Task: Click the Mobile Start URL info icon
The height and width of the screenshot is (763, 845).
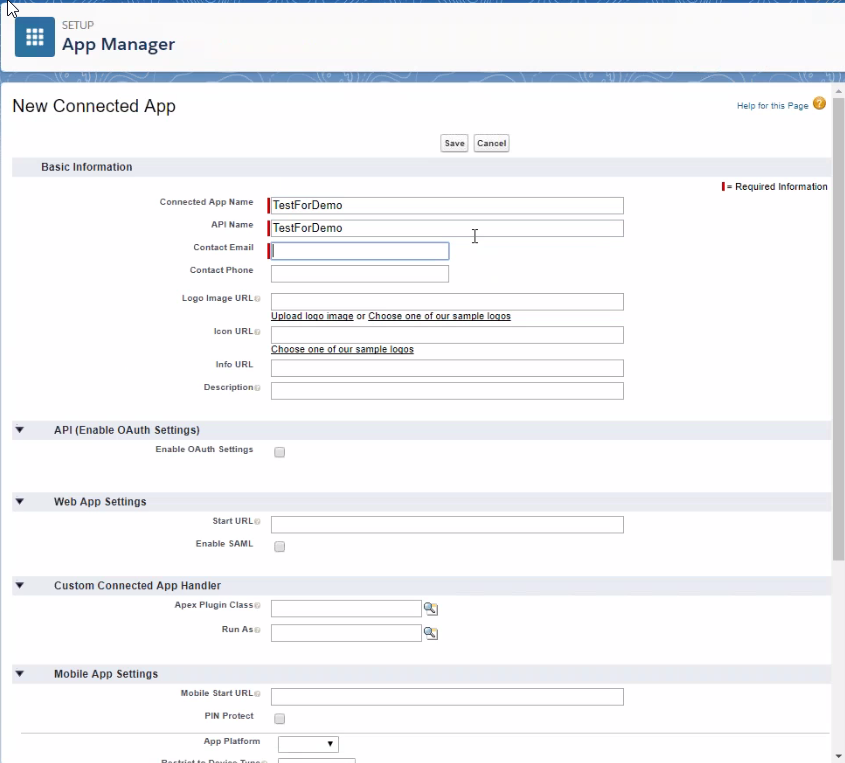Action: 258,694
